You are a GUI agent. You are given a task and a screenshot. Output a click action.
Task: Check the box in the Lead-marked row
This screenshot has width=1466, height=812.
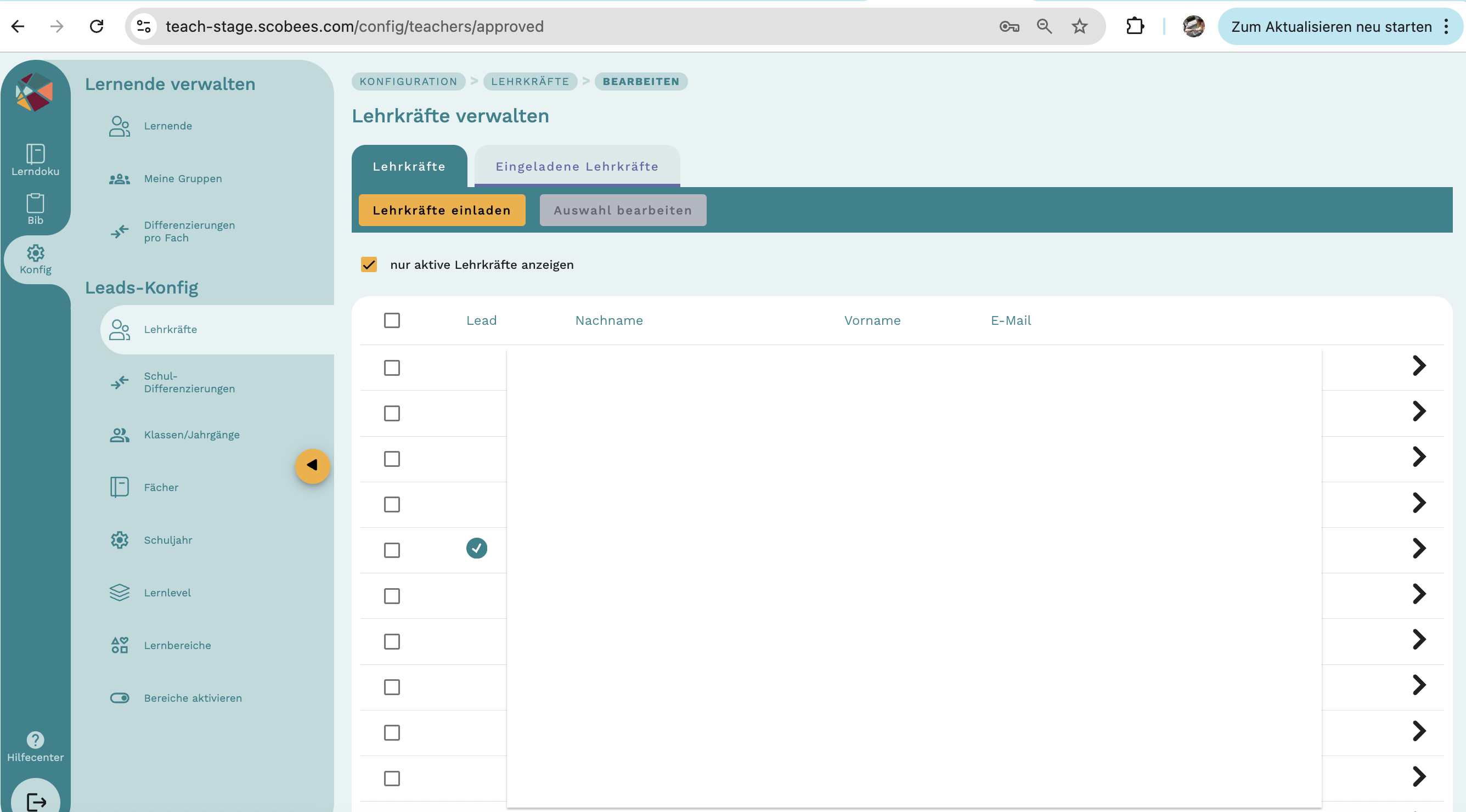pos(392,550)
